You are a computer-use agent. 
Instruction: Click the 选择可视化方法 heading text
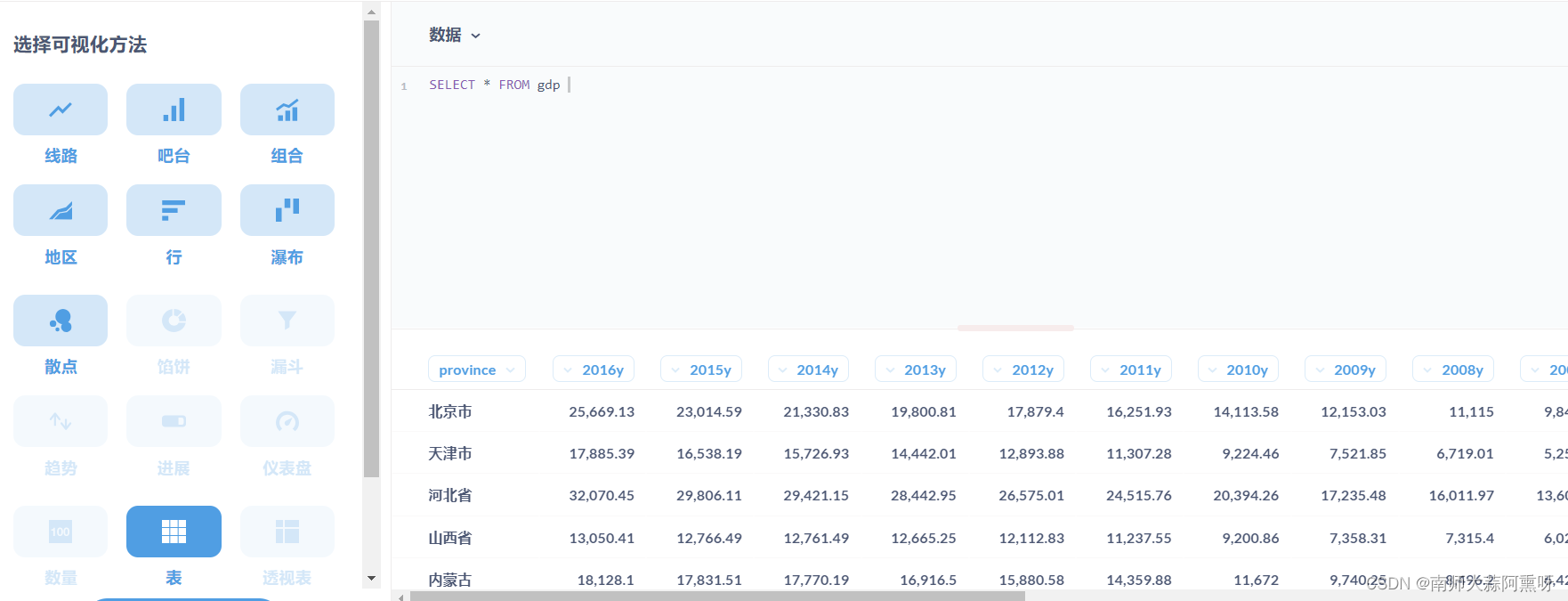click(x=80, y=45)
